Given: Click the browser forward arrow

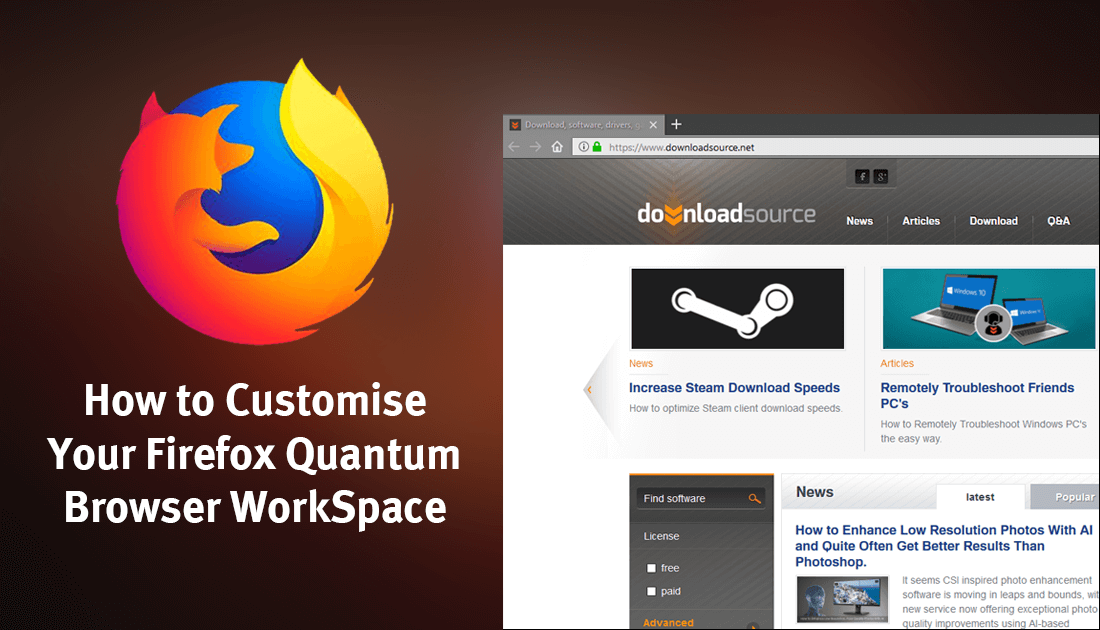Looking at the screenshot, I should tap(535, 147).
